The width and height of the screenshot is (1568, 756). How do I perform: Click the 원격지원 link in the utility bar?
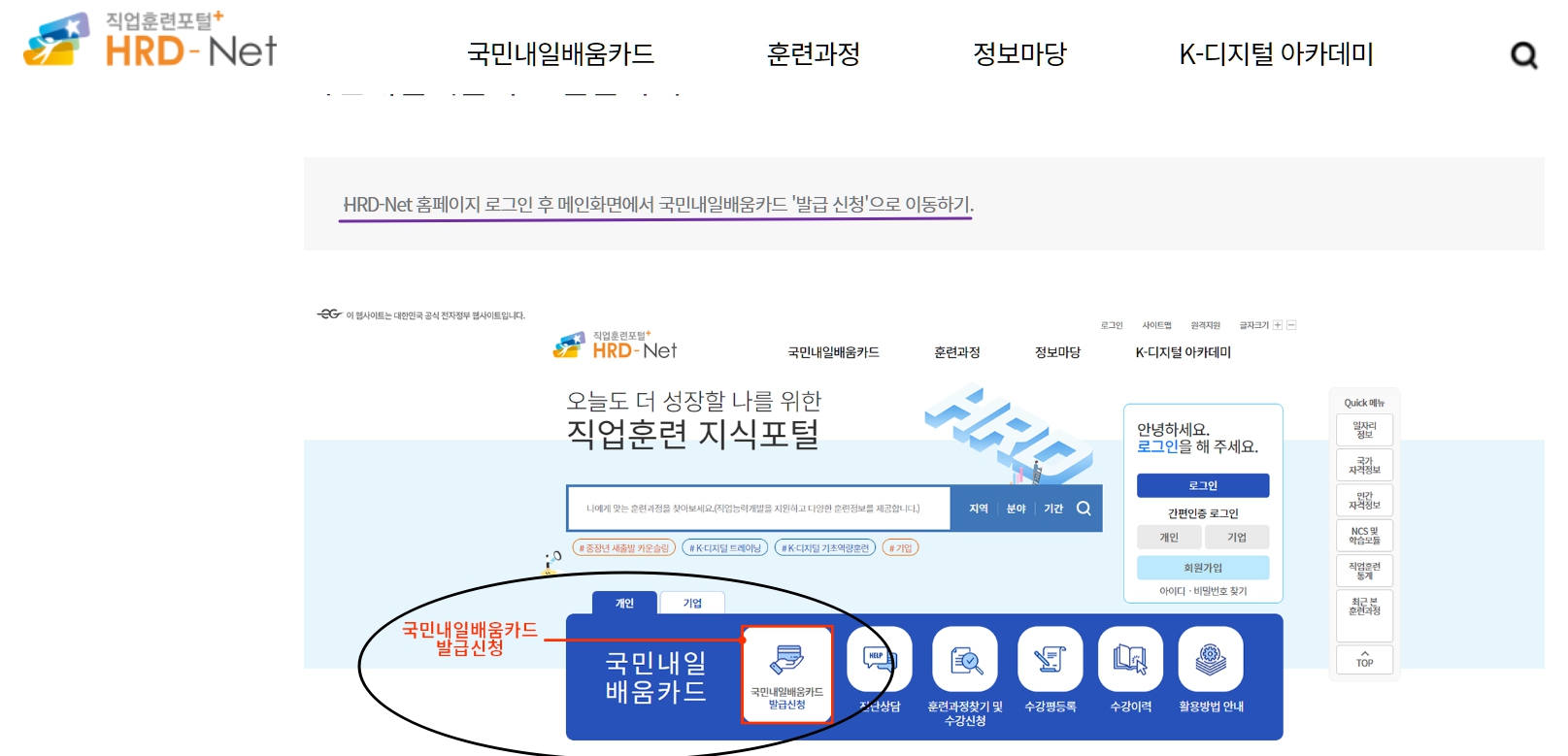coord(1205,325)
